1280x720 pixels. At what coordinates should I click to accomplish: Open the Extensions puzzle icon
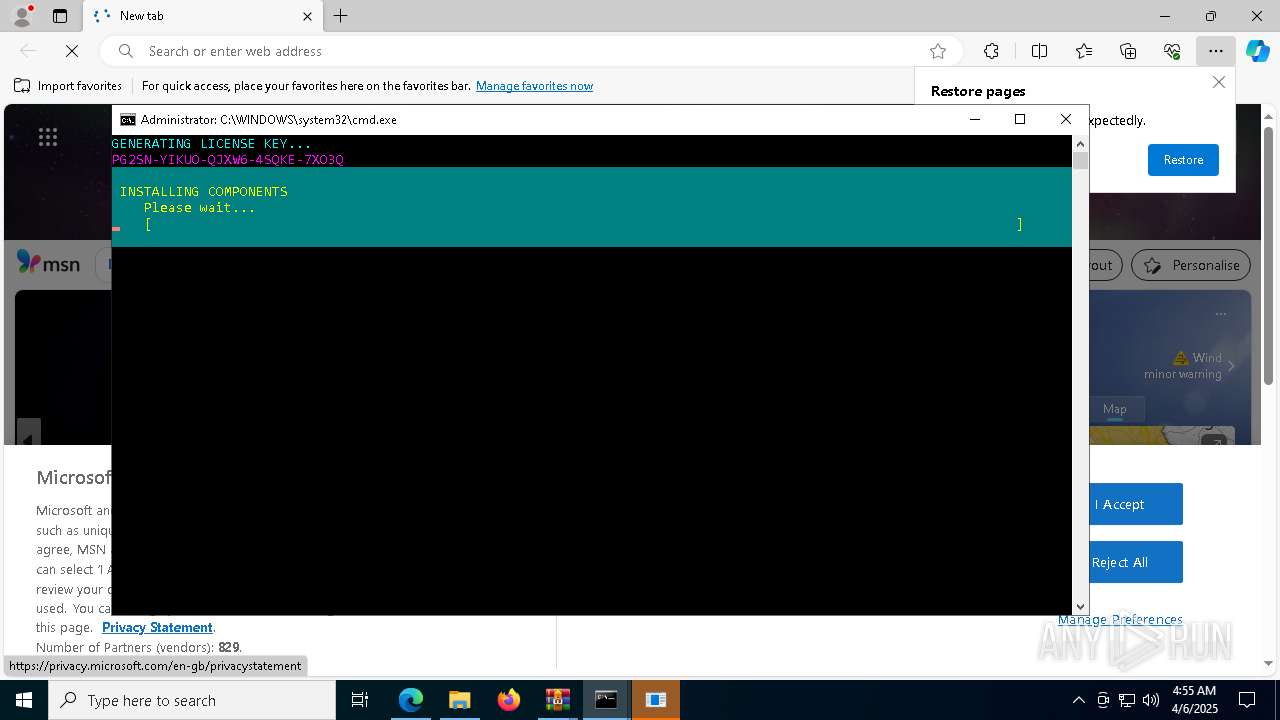tap(991, 51)
